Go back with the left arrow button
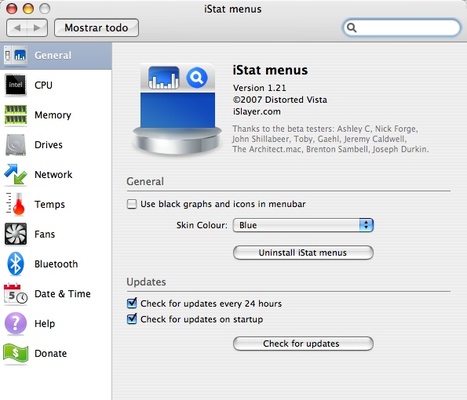The height and width of the screenshot is (400, 467). pos(17,28)
